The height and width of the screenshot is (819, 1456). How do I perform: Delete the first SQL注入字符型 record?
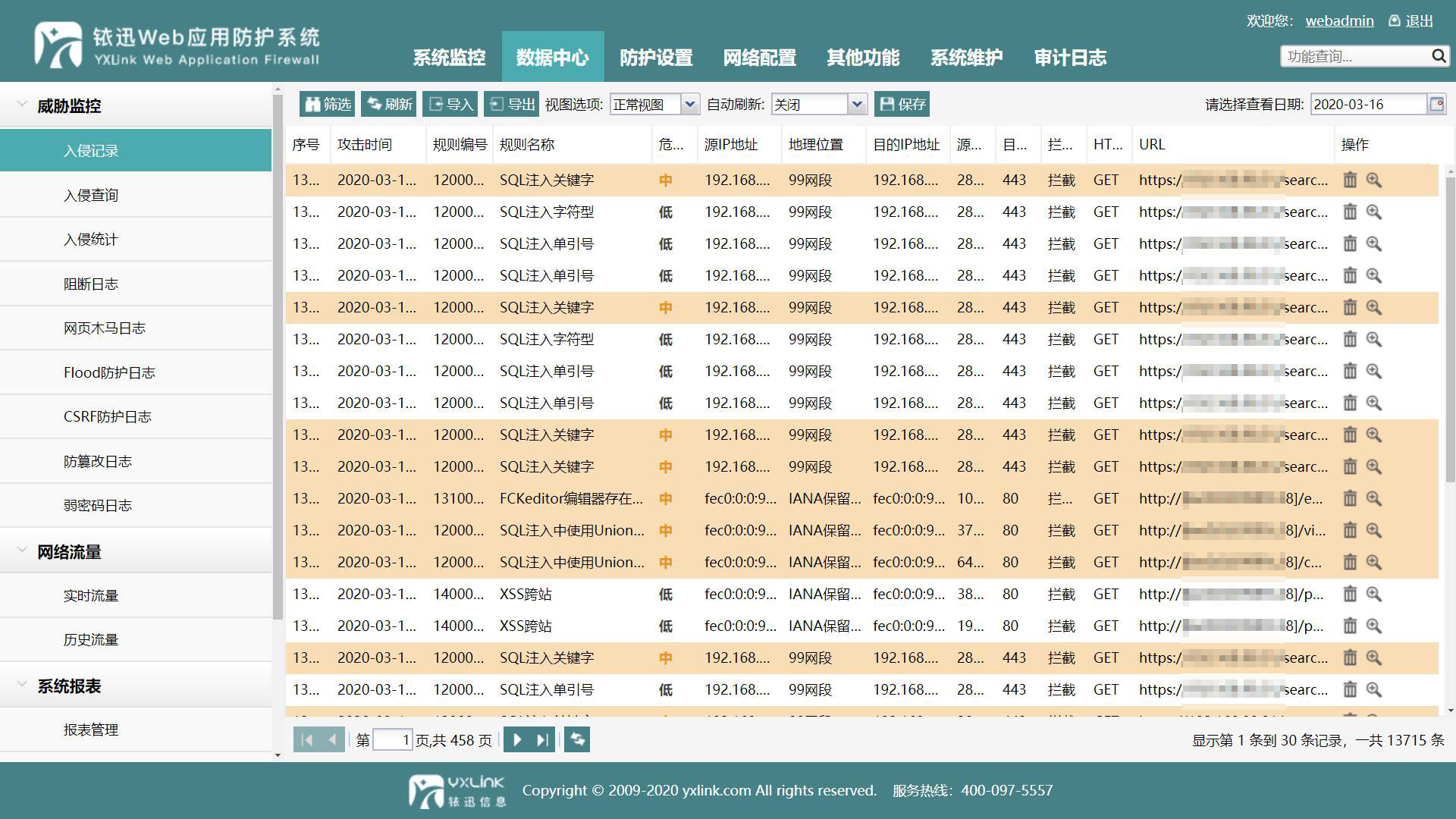point(1350,212)
